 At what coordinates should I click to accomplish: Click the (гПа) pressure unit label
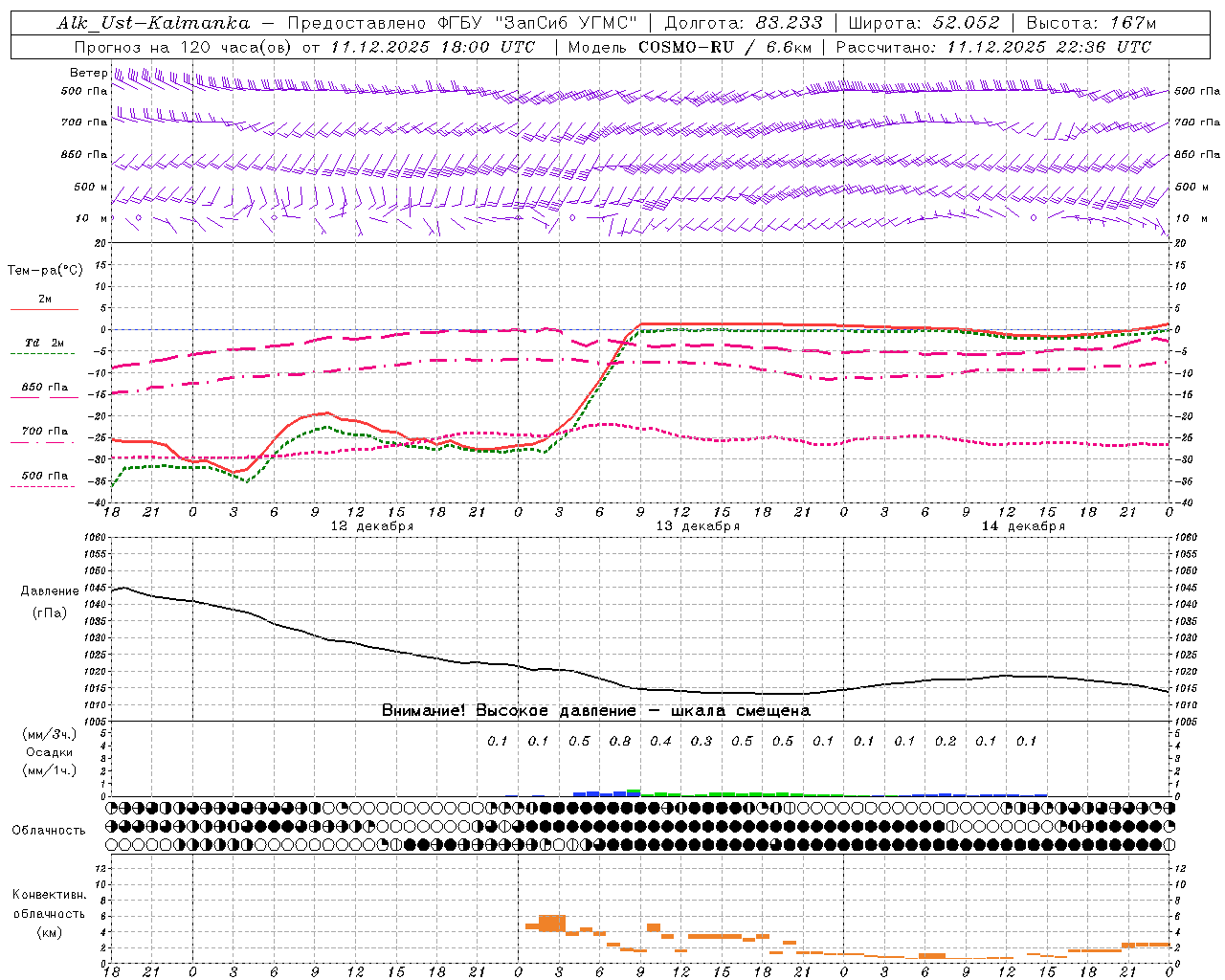click(x=50, y=613)
